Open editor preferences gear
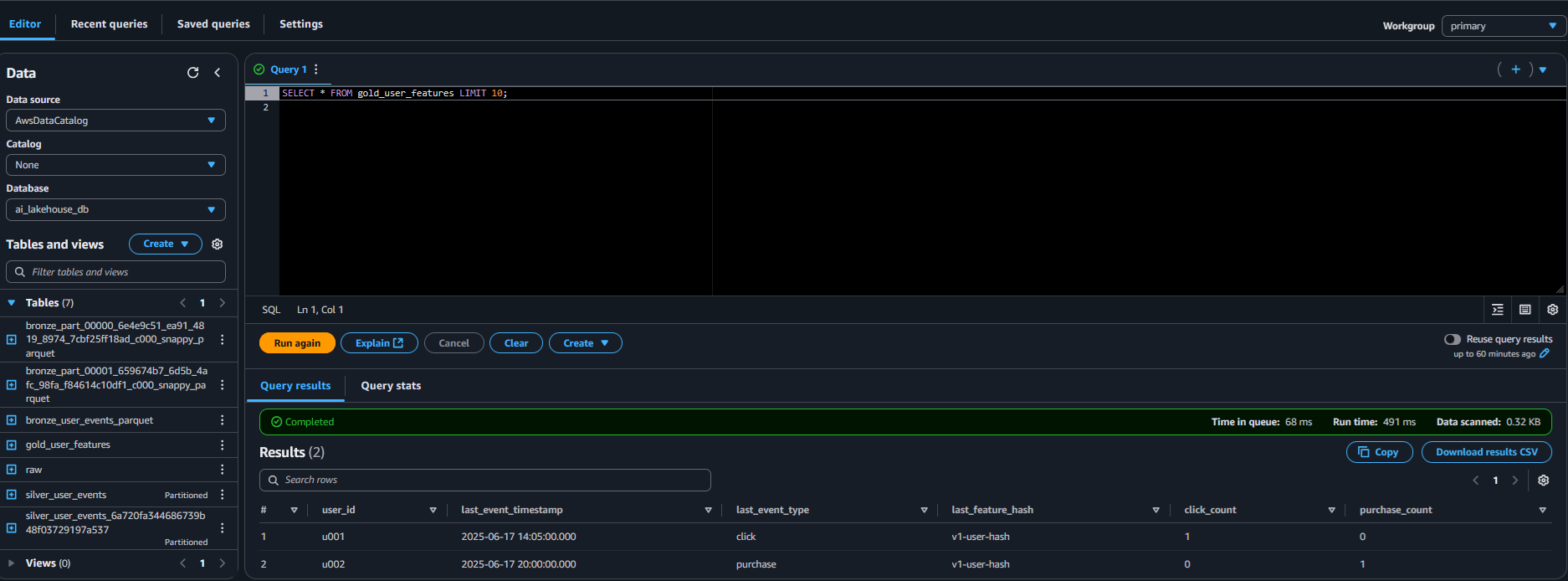 pyautogui.click(x=1553, y=310)
